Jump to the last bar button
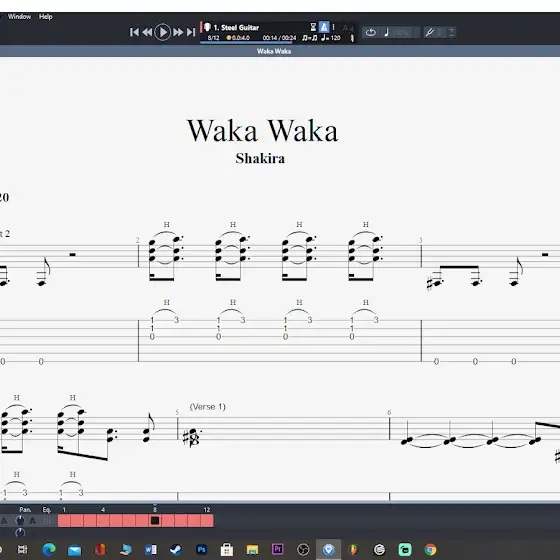Viewport: 560px width, 560px height. click(191, 32)
